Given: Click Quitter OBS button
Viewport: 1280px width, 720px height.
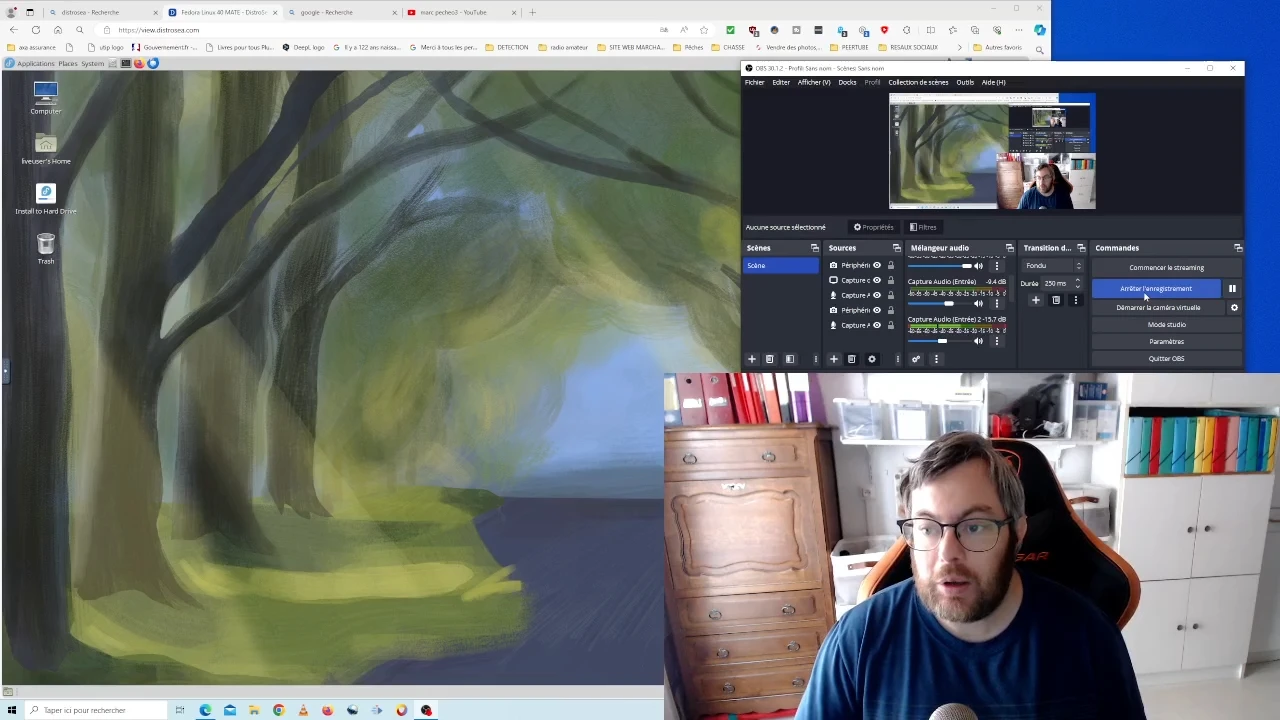Looking at the screenshot, I should pos(1166,359).
